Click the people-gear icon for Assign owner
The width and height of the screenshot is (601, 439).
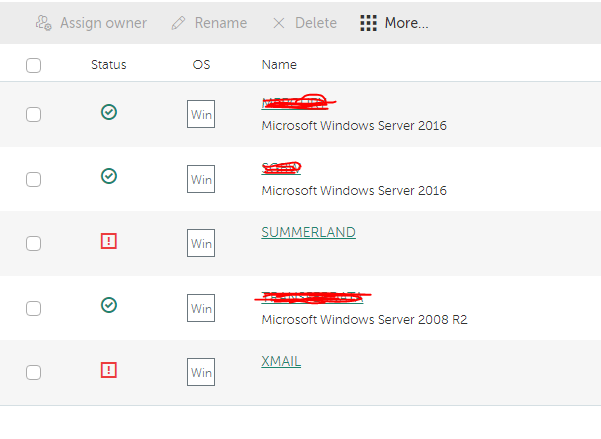pos(43,23)
